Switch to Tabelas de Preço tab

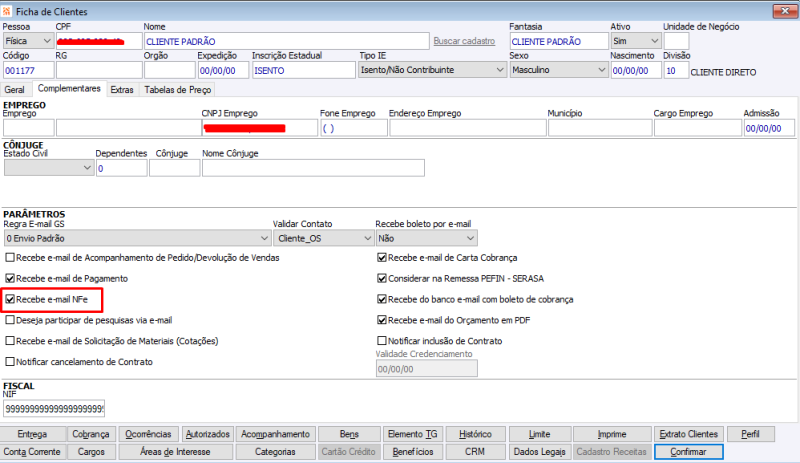[178, 89]
